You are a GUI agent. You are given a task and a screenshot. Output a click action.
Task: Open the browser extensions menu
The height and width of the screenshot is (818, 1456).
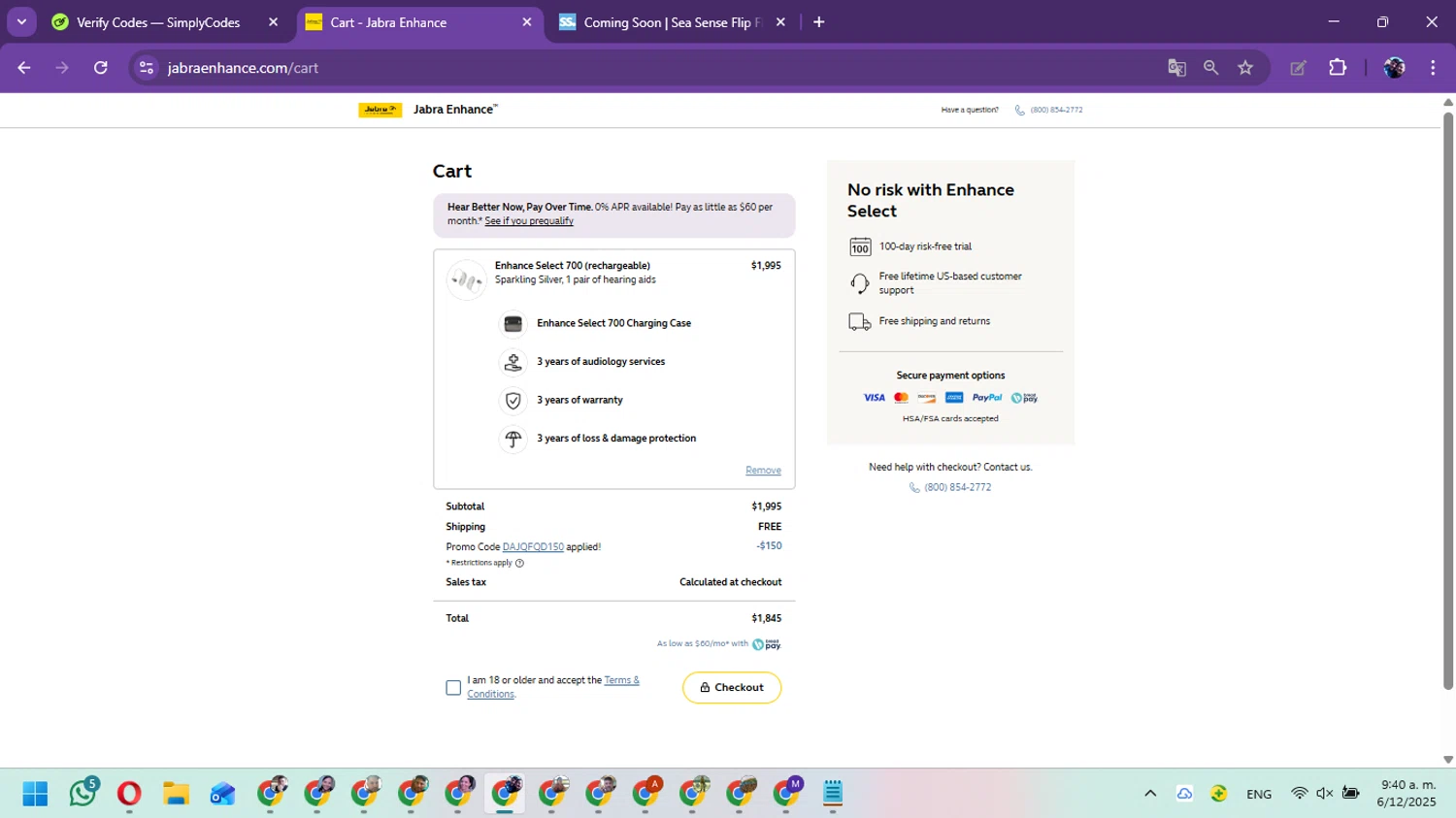[x=1338, y=68]
